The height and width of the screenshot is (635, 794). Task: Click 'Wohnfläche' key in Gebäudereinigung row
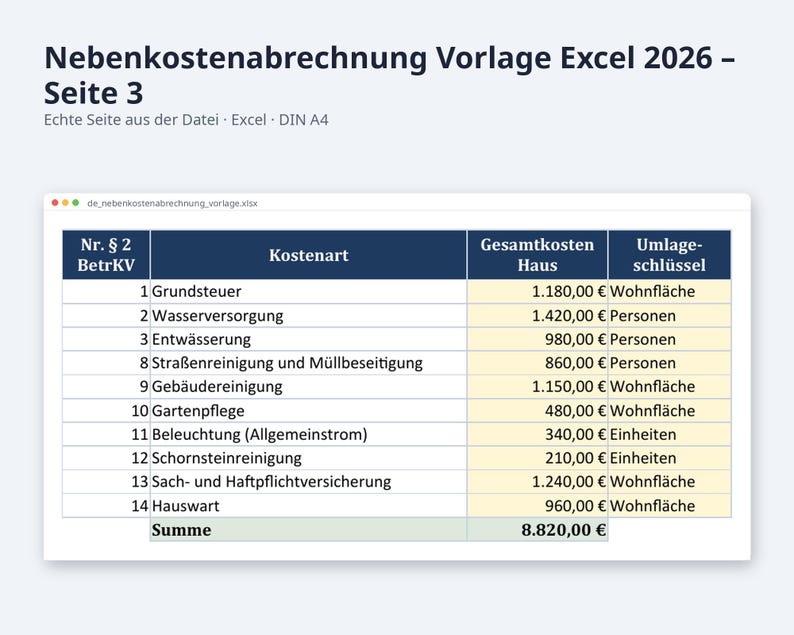click(669, 387)
